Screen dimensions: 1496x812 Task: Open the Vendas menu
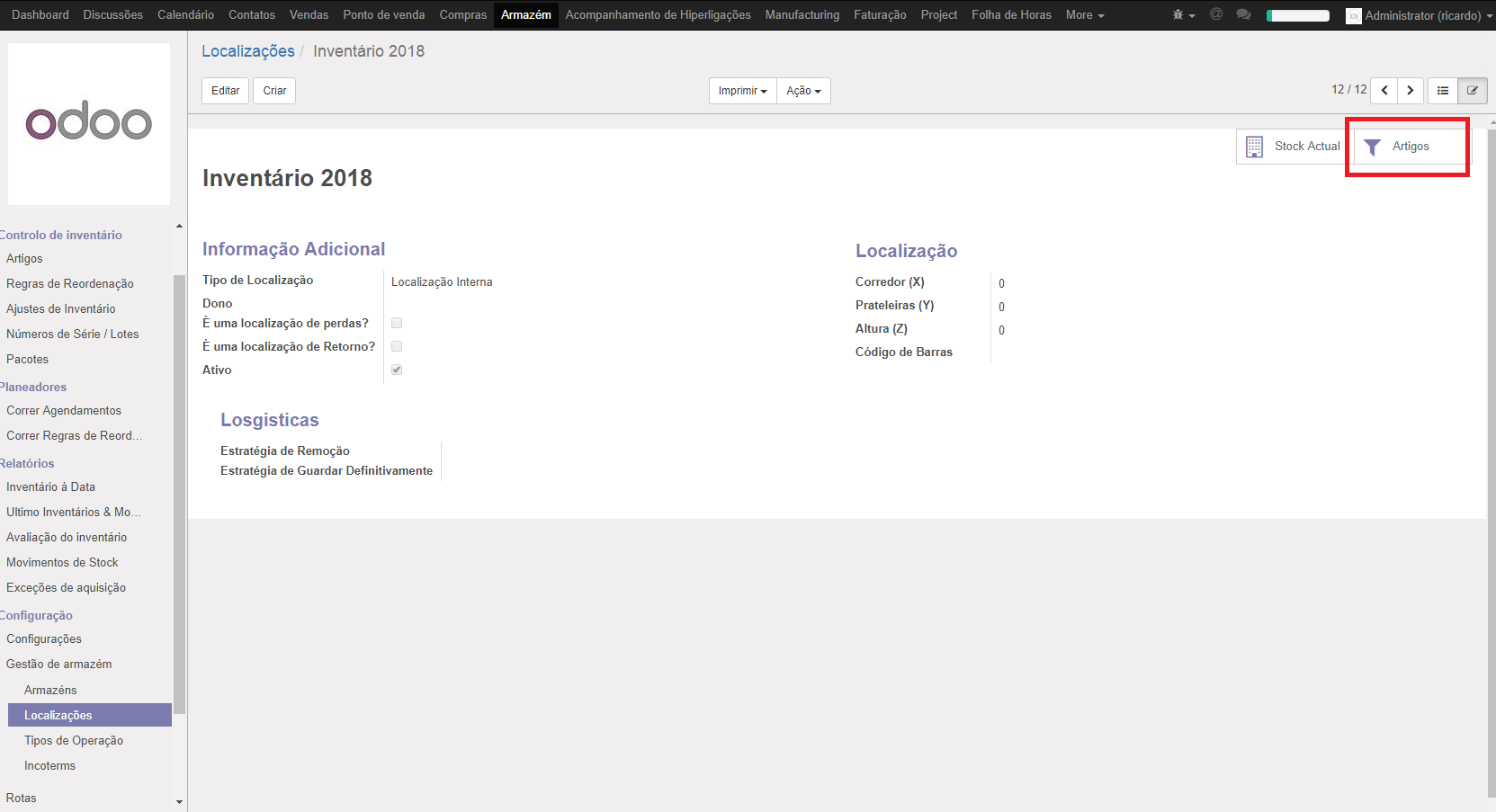click(x=309, y=15)
